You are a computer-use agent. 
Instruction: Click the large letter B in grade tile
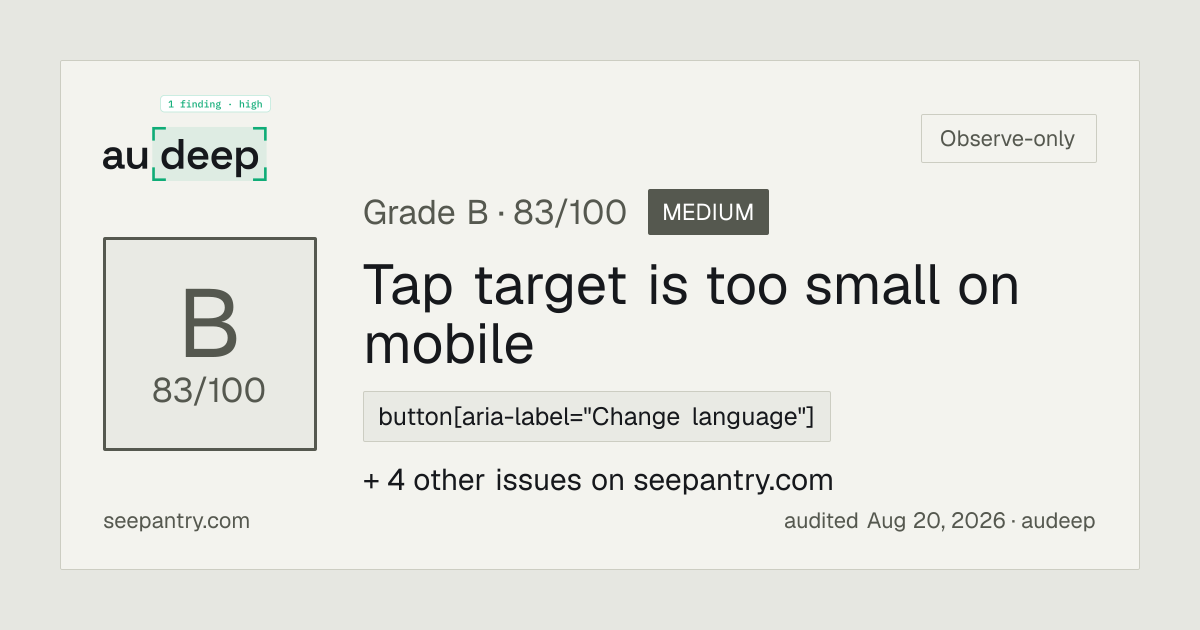tap(209, 326)
